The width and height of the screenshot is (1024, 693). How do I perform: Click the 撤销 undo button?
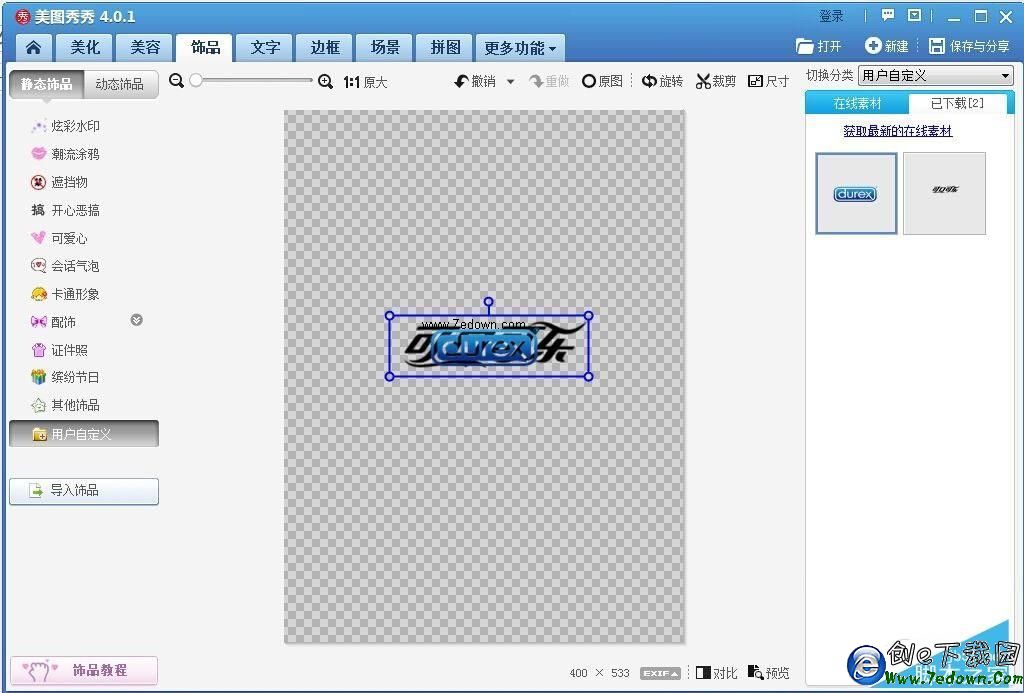pos(475,81)
